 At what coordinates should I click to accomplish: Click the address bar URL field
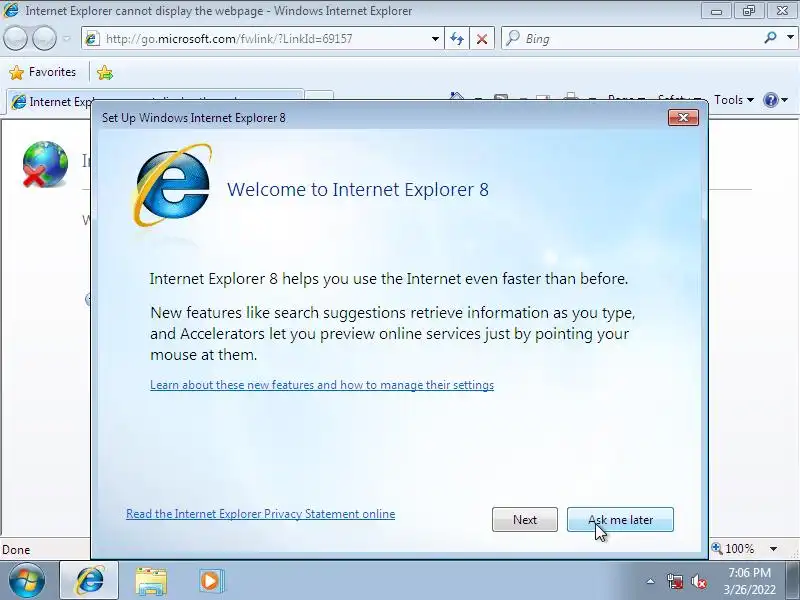click(x=263, y=39)
